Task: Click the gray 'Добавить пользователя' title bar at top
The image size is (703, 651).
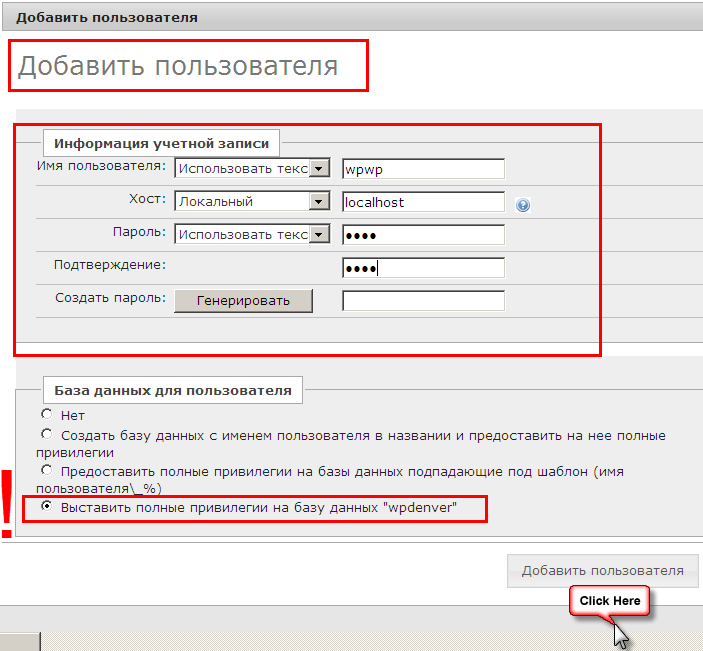Action: (351, 17)
